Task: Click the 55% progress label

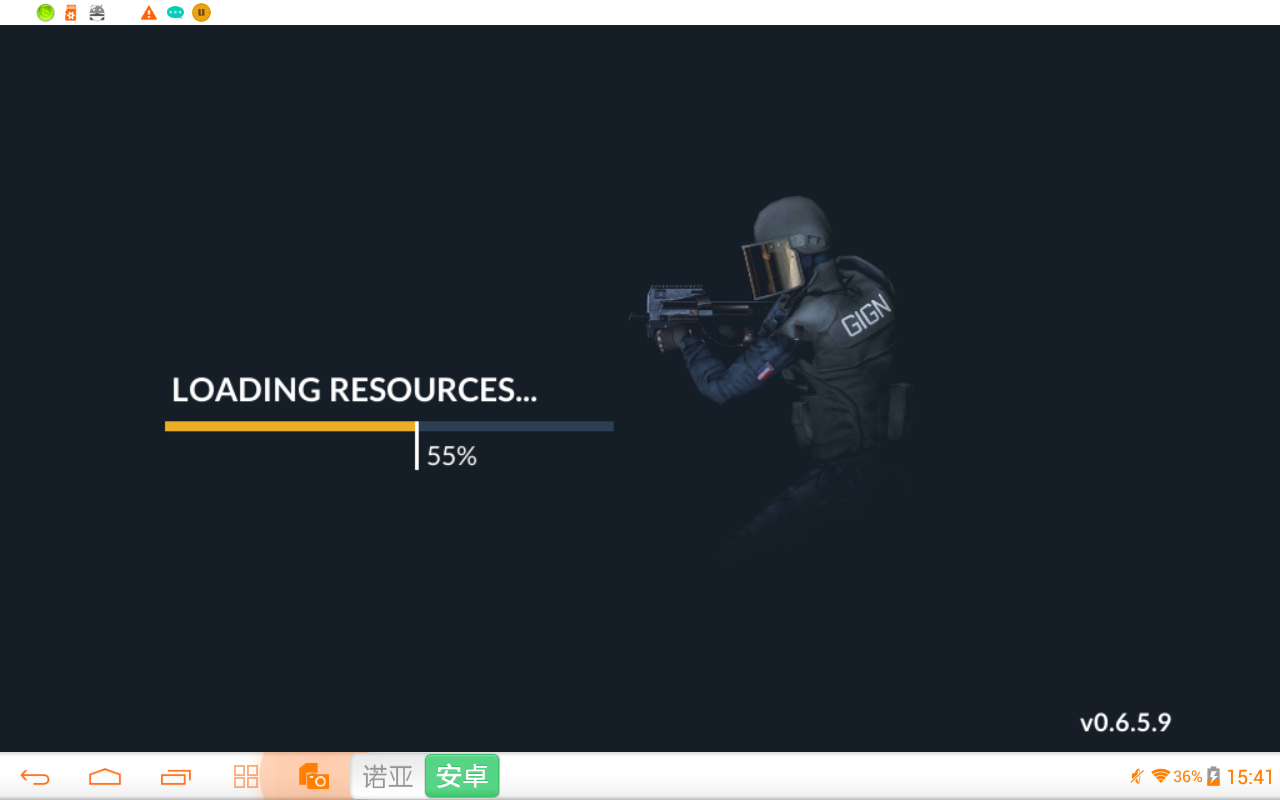Action: 452,457
